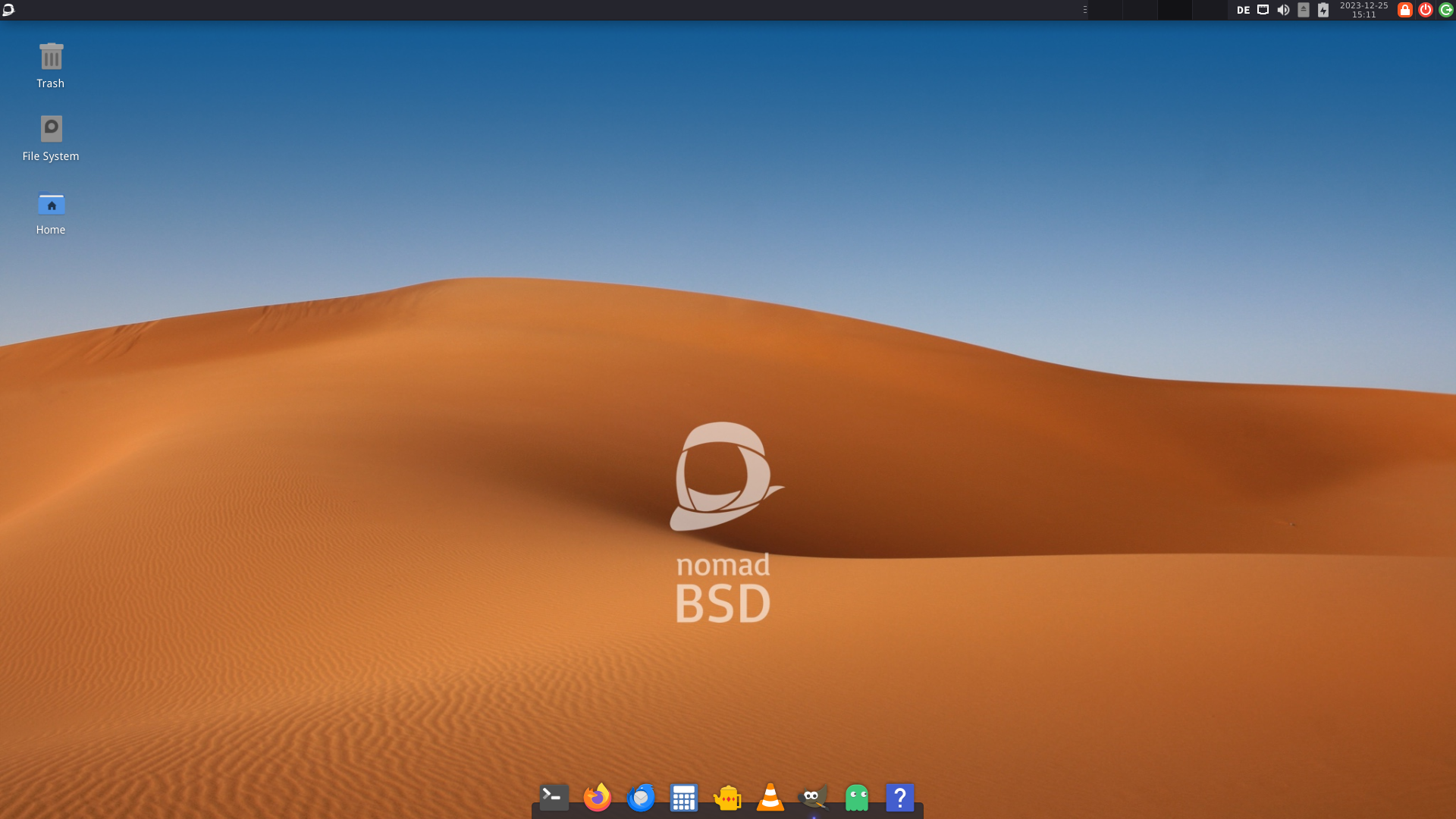Select the Home folder desktop icon
1456x819 pixels.
click(51, 205)
